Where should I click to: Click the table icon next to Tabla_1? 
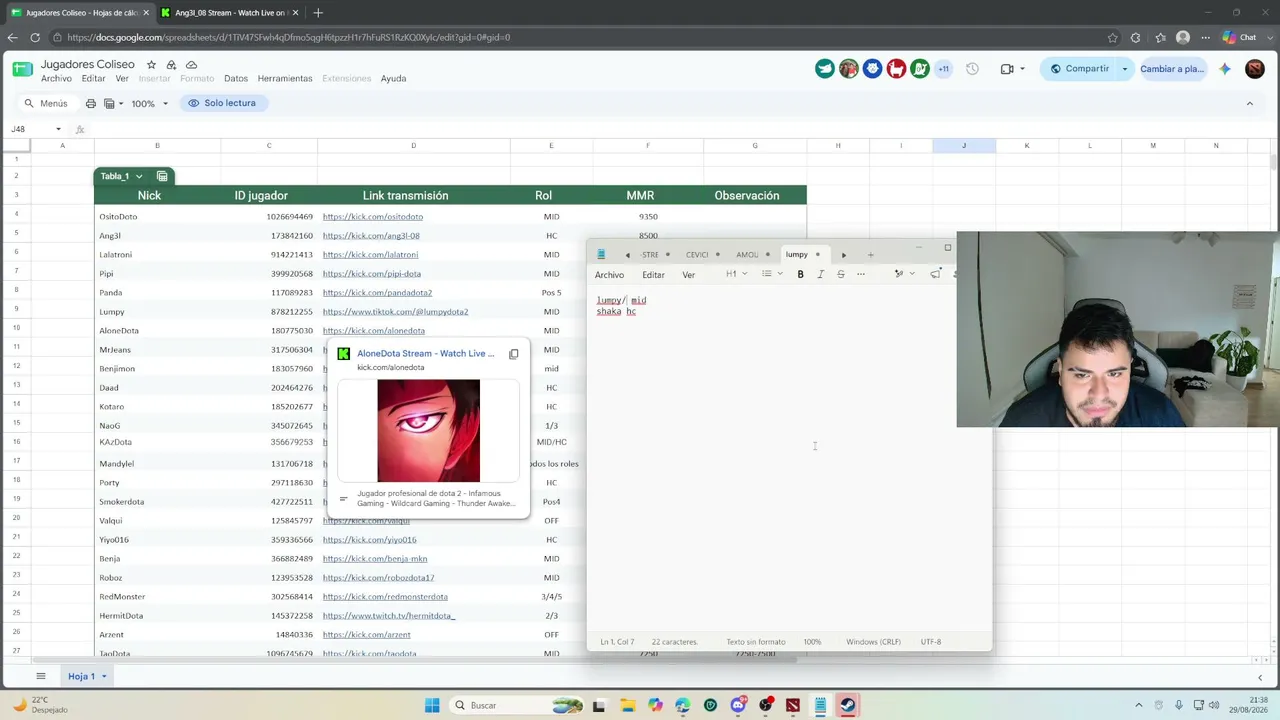(162, 176)
